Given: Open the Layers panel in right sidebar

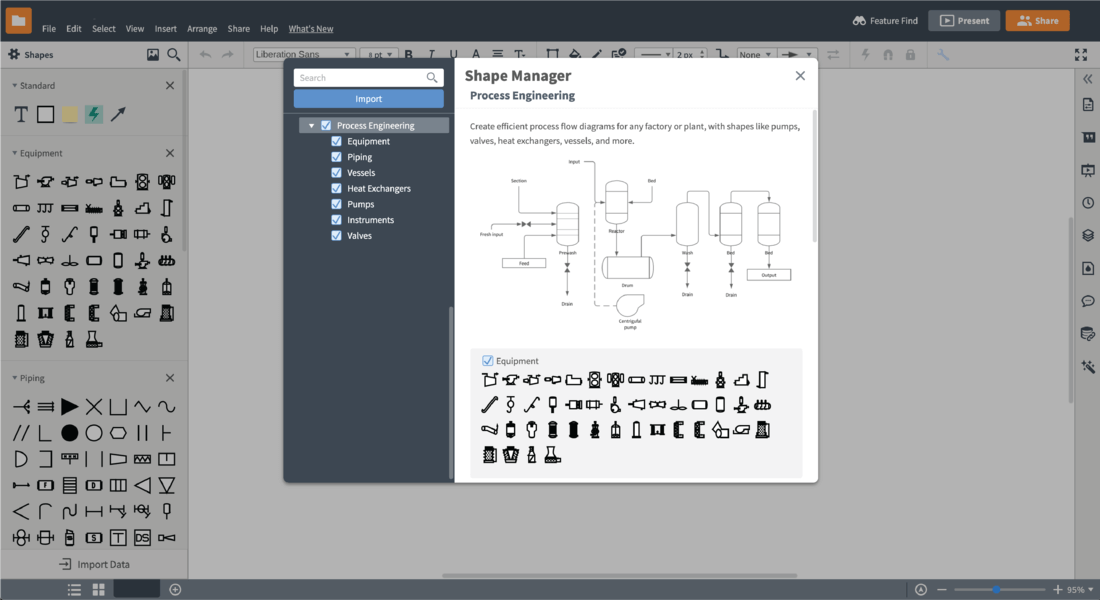Looking at the screenshot, I should [1088, 236].
